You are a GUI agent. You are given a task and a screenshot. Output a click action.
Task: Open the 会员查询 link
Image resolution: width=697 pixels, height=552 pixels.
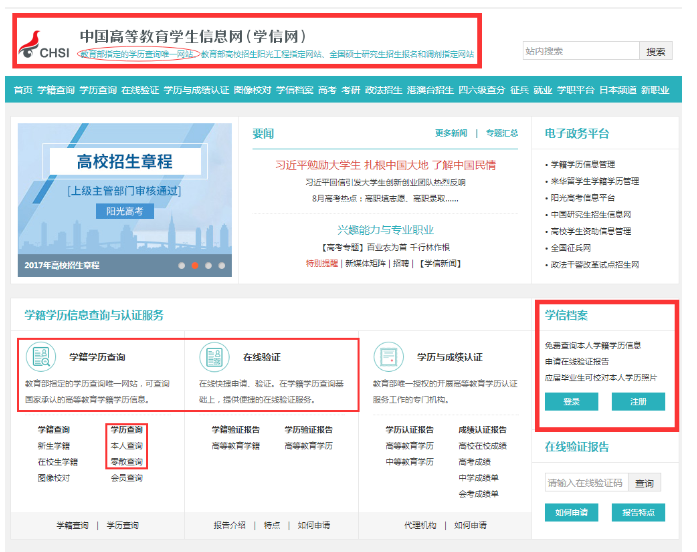[127, 478]
